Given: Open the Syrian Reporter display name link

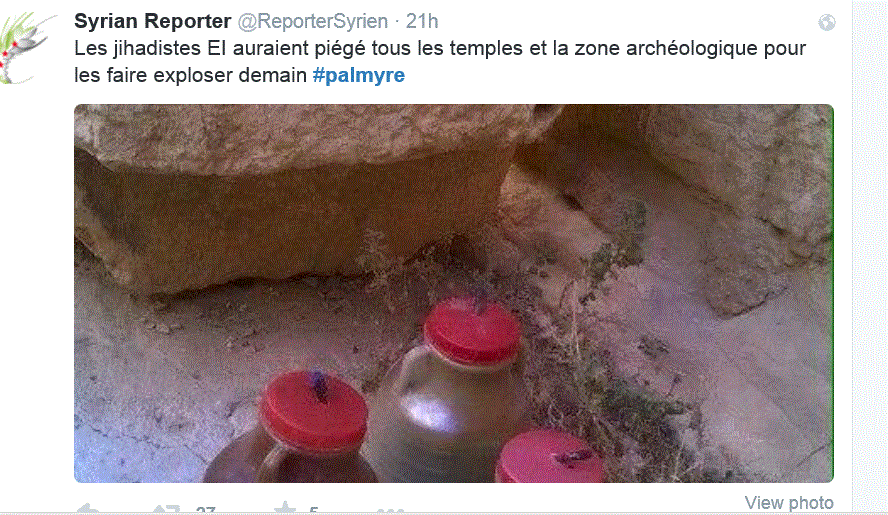Looking at the screenshot, I should [152, 21].
